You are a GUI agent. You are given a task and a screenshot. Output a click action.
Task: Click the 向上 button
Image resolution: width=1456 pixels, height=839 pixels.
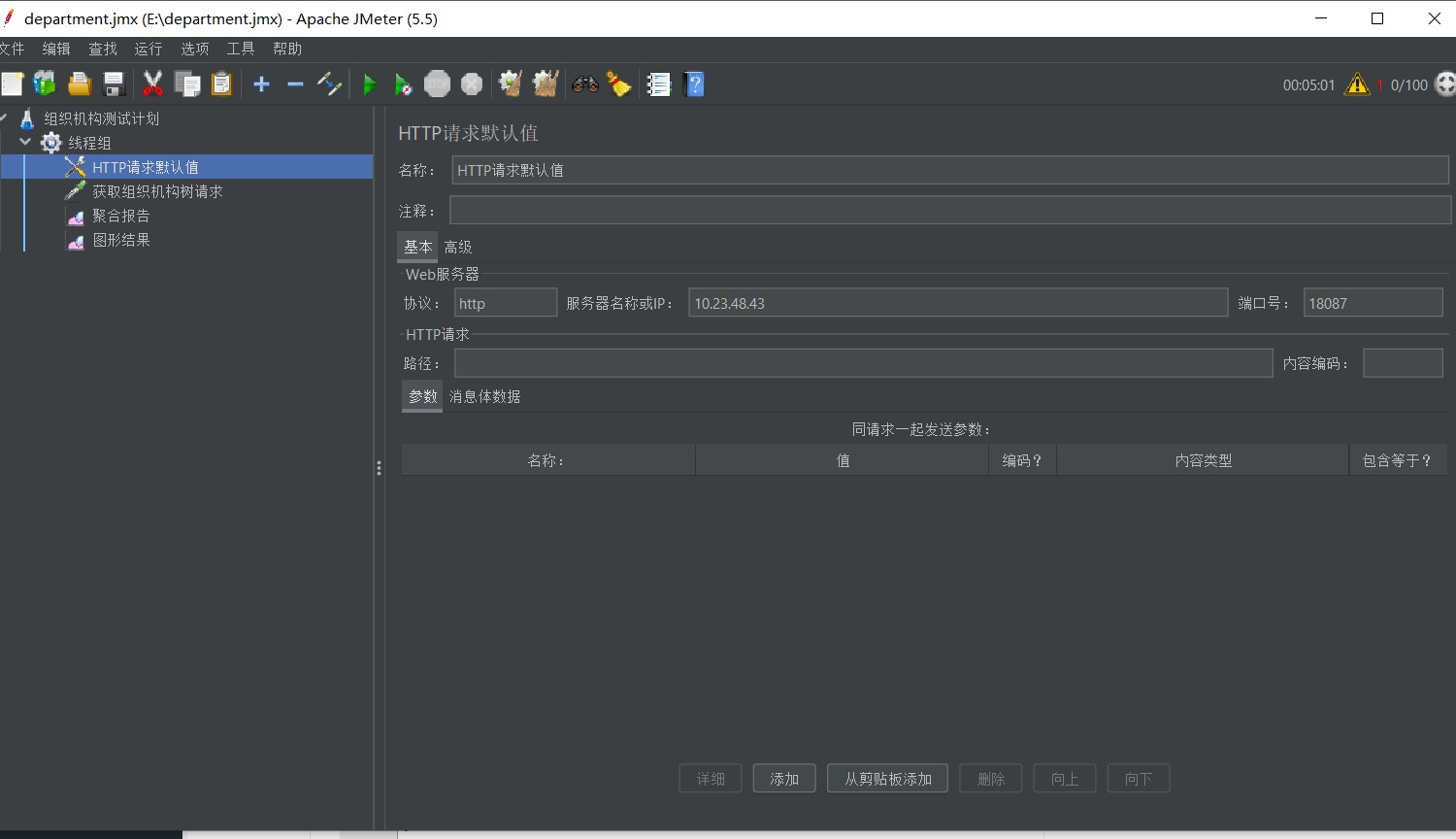coord(1065,779)
